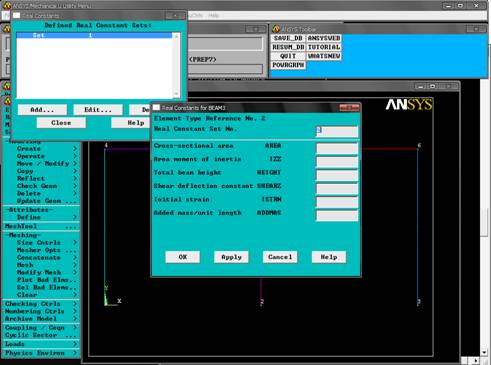Click OK in Real Constants for BEAM3 dialog
The width and height of the screenshot is (491, 365).
click(183, 257)
